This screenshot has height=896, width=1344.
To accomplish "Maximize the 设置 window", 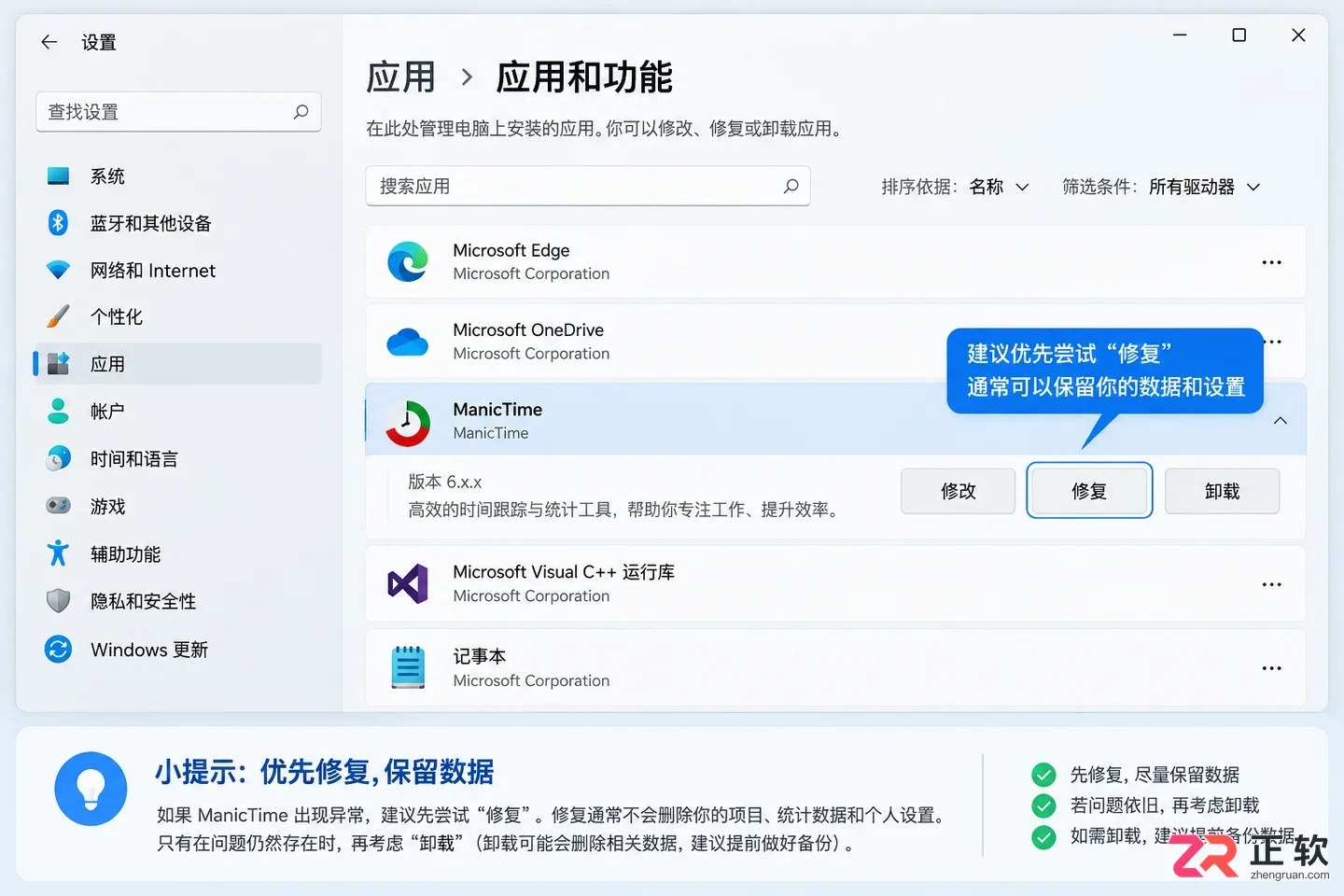I will [1239, 35].
